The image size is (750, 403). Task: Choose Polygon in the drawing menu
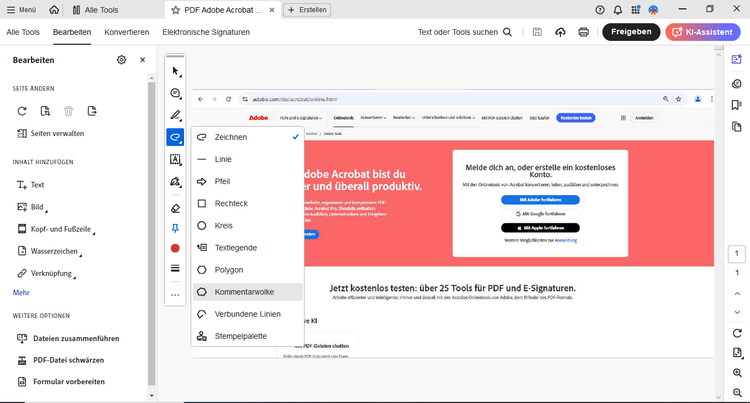(x=248, y=270)
